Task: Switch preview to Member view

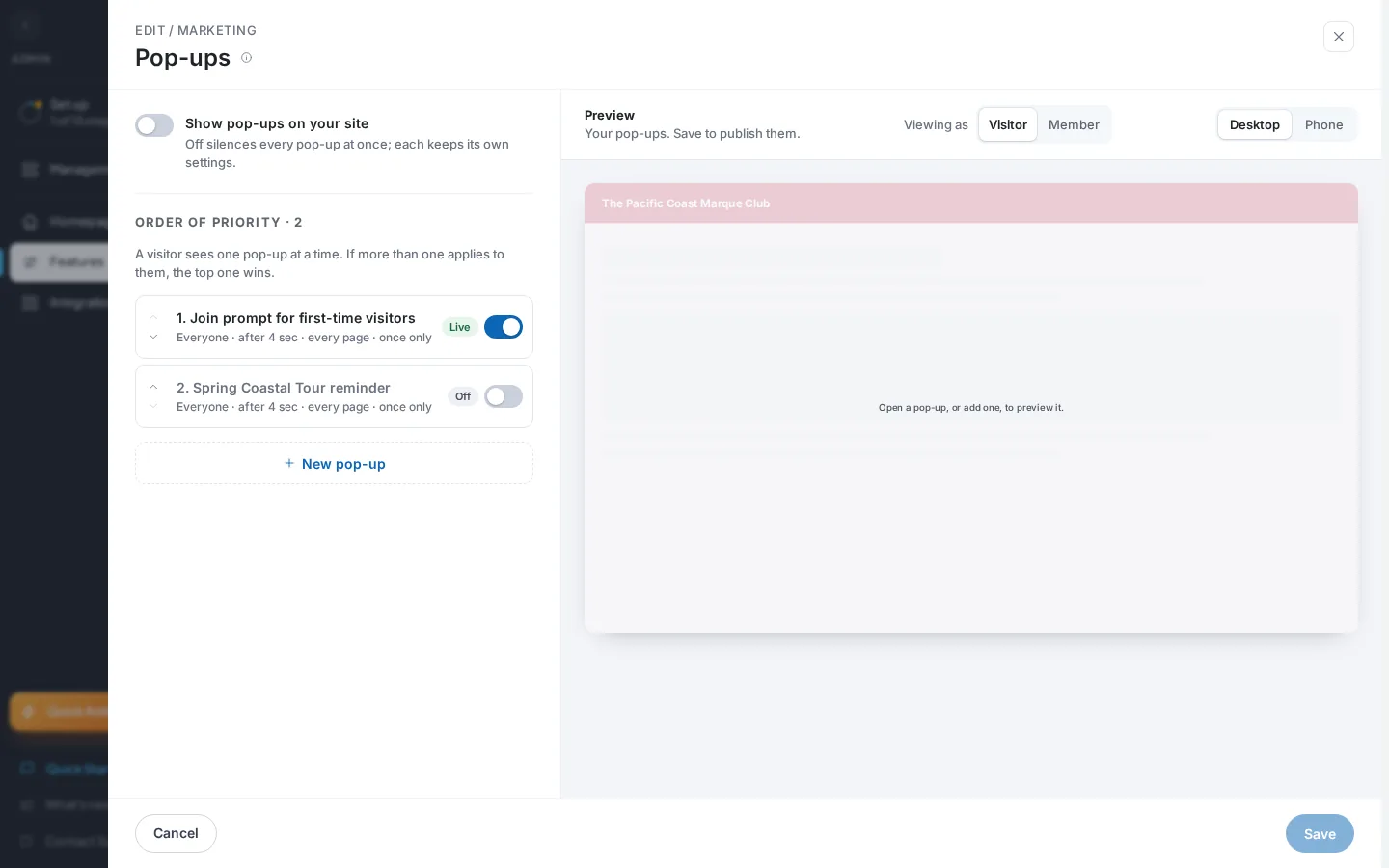Action: (x=1074, y=124)
